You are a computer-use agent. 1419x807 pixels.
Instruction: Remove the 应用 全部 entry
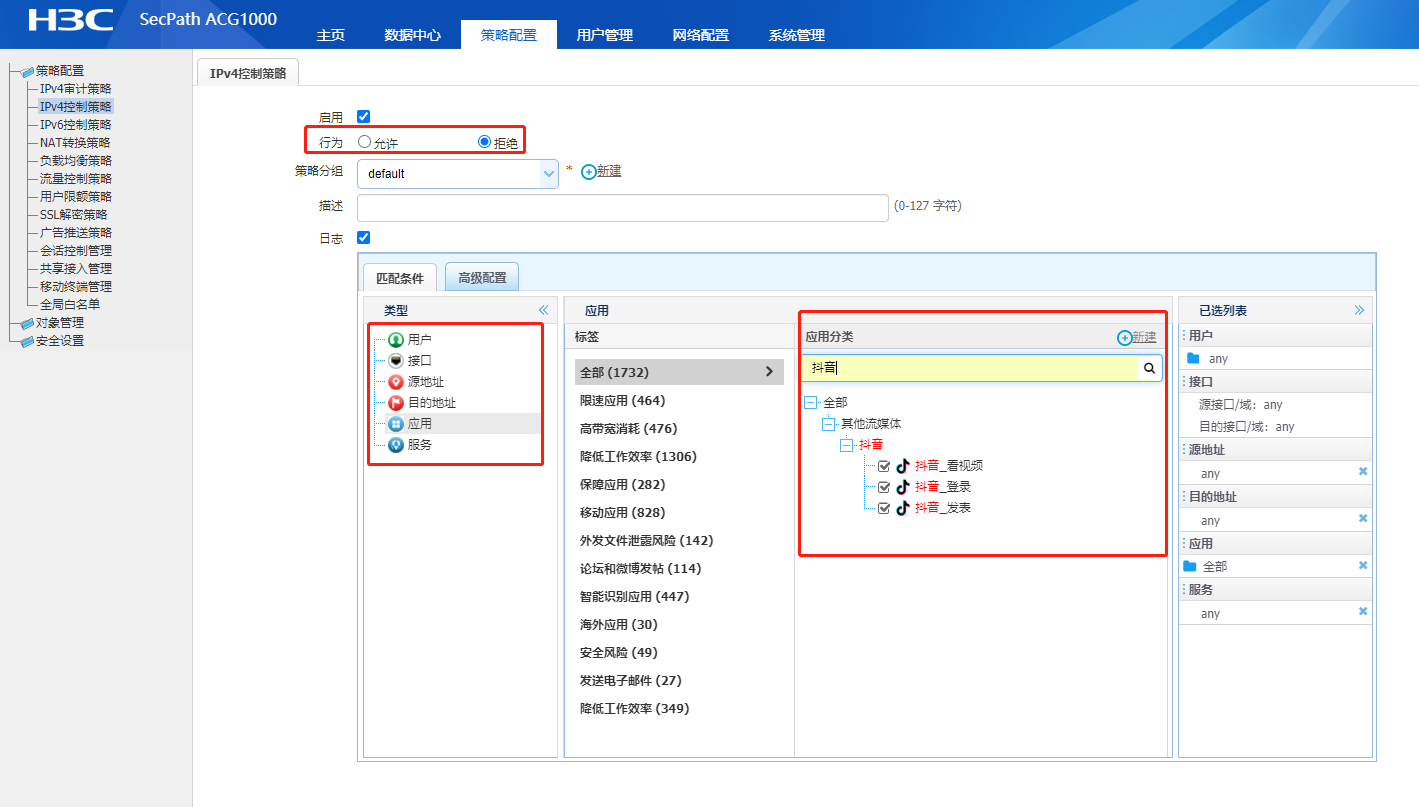(x=1362, y=565)
